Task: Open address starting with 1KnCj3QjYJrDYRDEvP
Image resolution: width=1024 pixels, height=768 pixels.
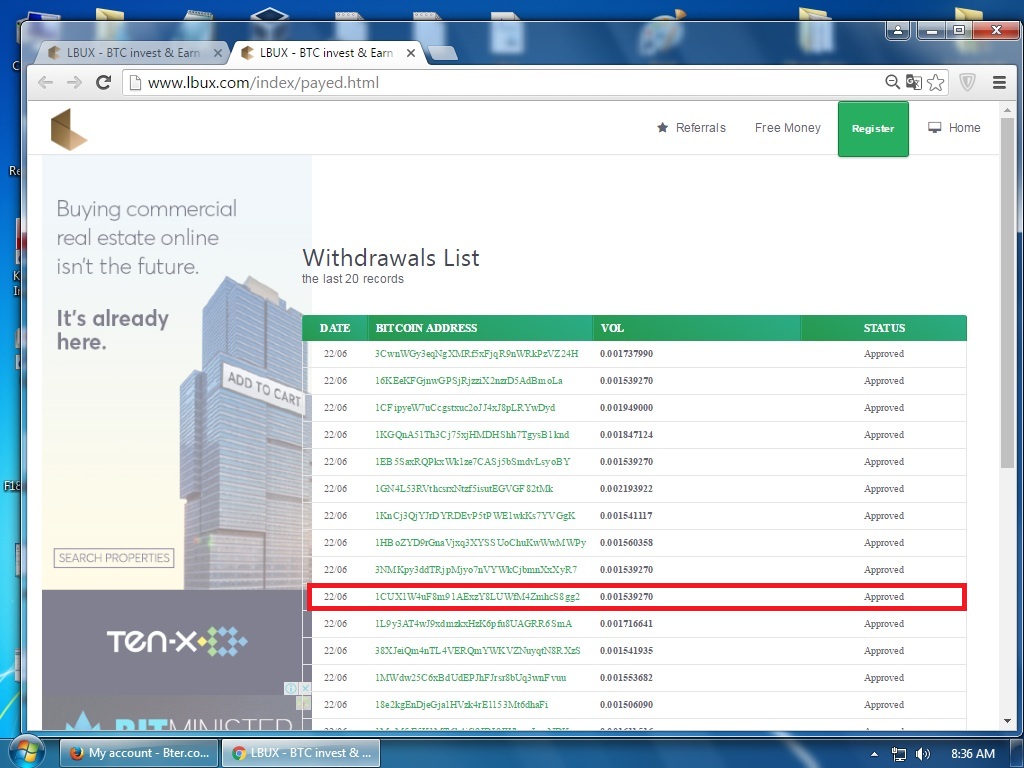Action: 475,515
